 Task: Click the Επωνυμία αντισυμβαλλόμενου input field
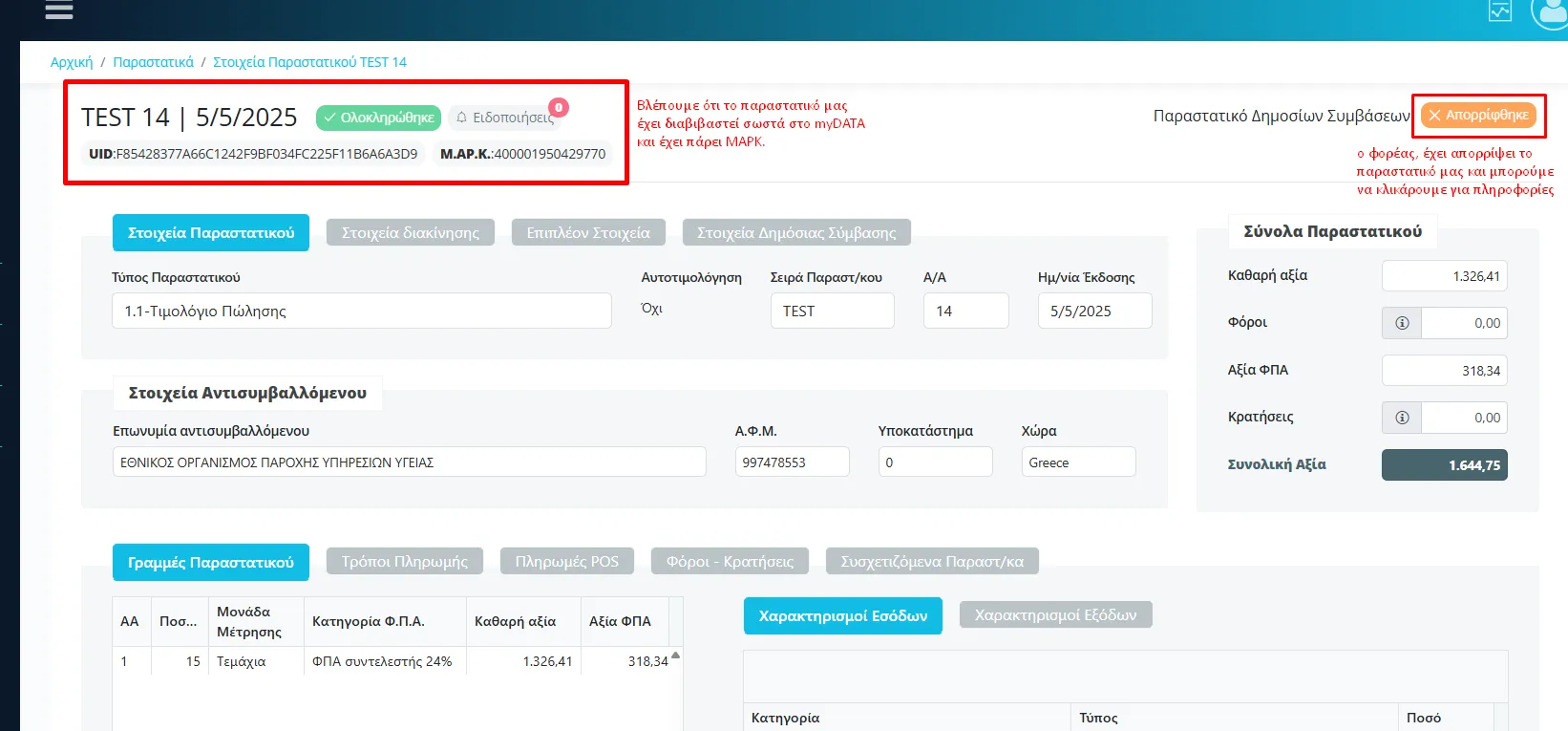pos(409,462)
